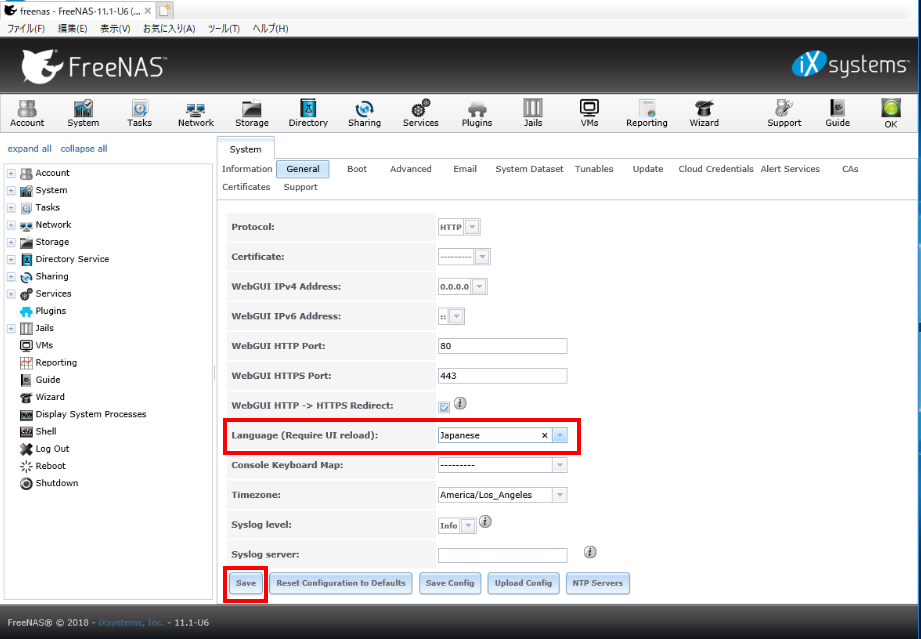Screen dimensions: 921x639
Task: Click the NTP Servers button
Action: click(597, 583)
